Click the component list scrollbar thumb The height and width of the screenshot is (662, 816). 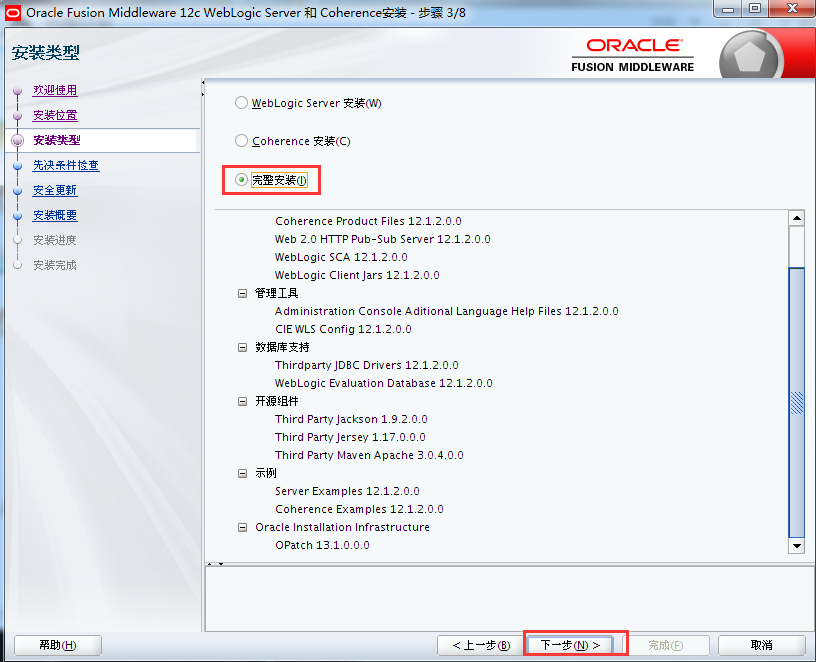point(797,402)
